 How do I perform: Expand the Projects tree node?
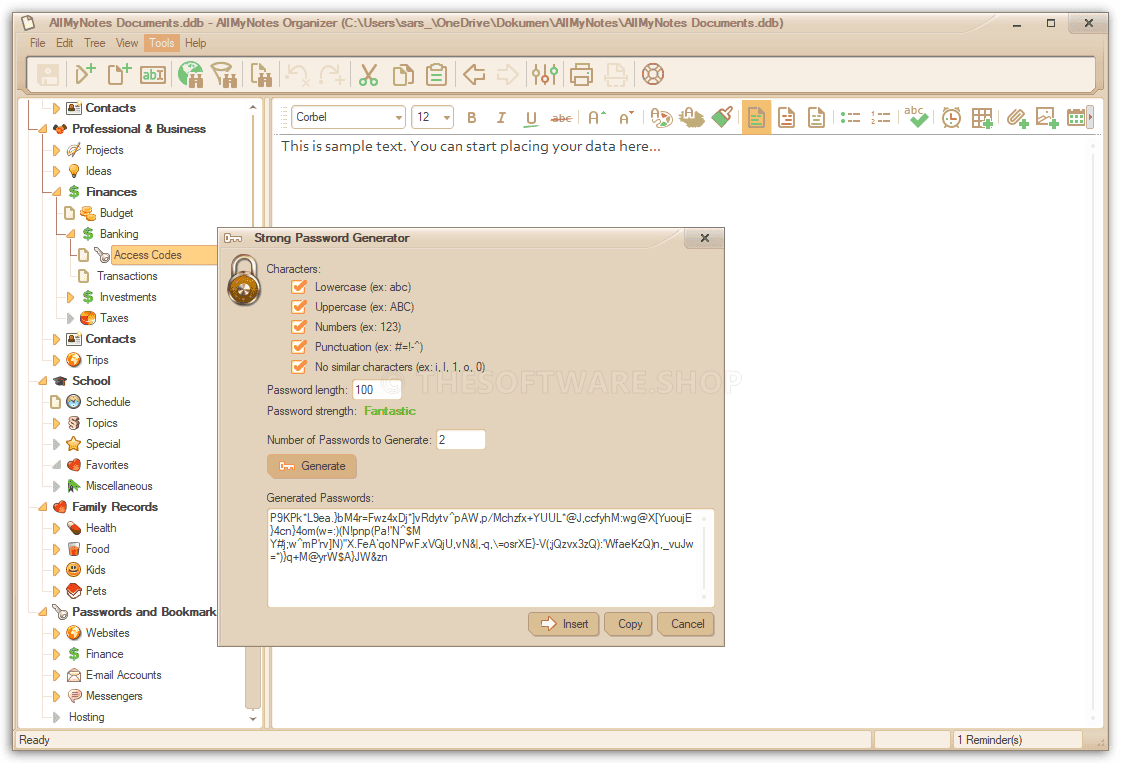click(x=56, y=150)
